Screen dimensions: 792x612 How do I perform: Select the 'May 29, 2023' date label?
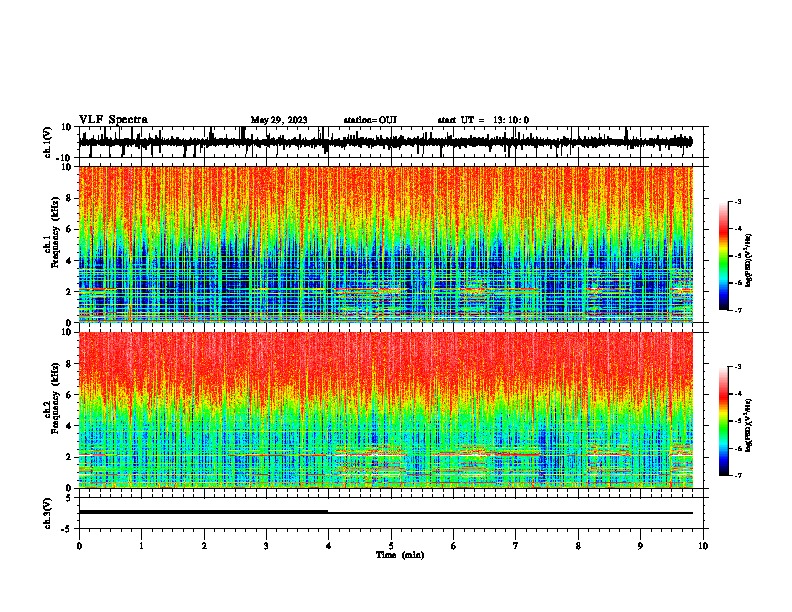click(279, 120)
